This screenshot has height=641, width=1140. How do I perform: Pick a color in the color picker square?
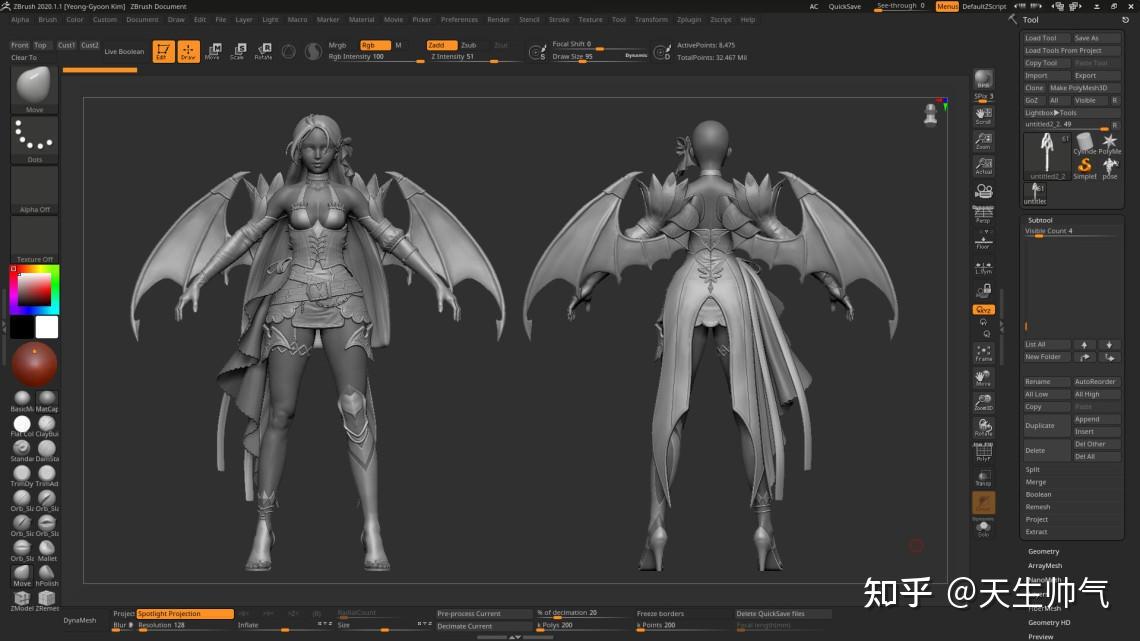coord(34,289)
